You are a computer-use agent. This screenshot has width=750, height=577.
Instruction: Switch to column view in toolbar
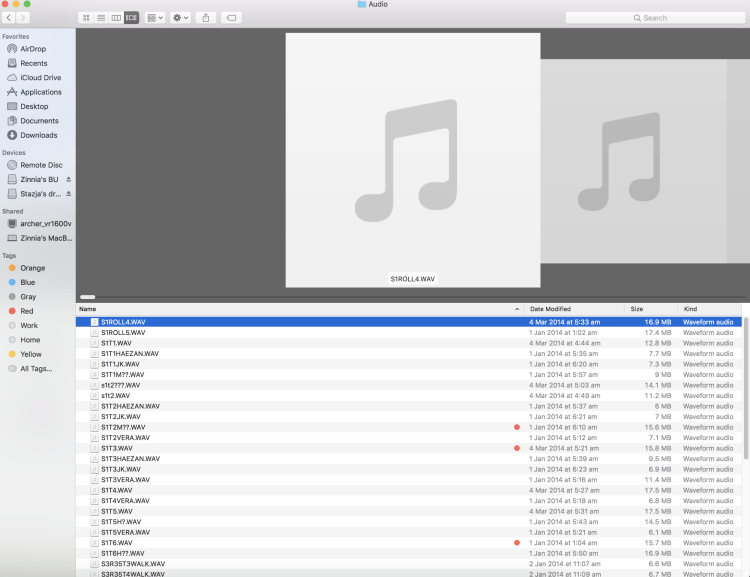(116, 18)
